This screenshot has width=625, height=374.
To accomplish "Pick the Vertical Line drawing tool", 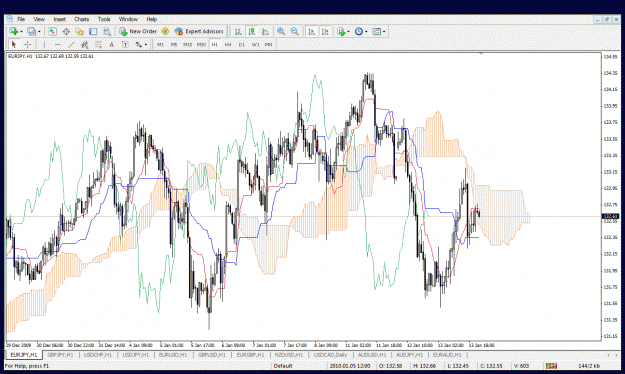I will [x=44, y=44].
